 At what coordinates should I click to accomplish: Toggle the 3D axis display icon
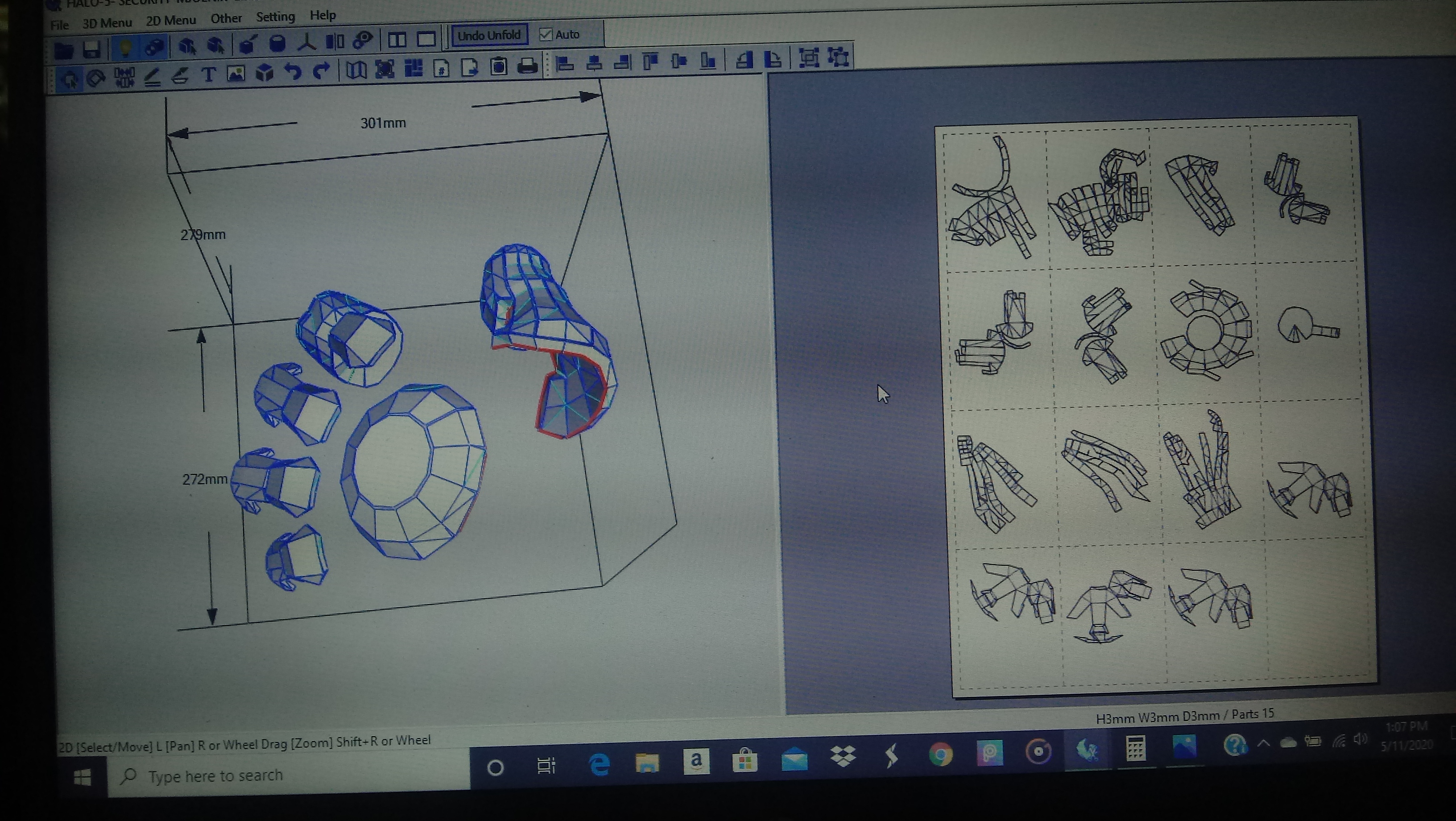[x=306, y=42]
